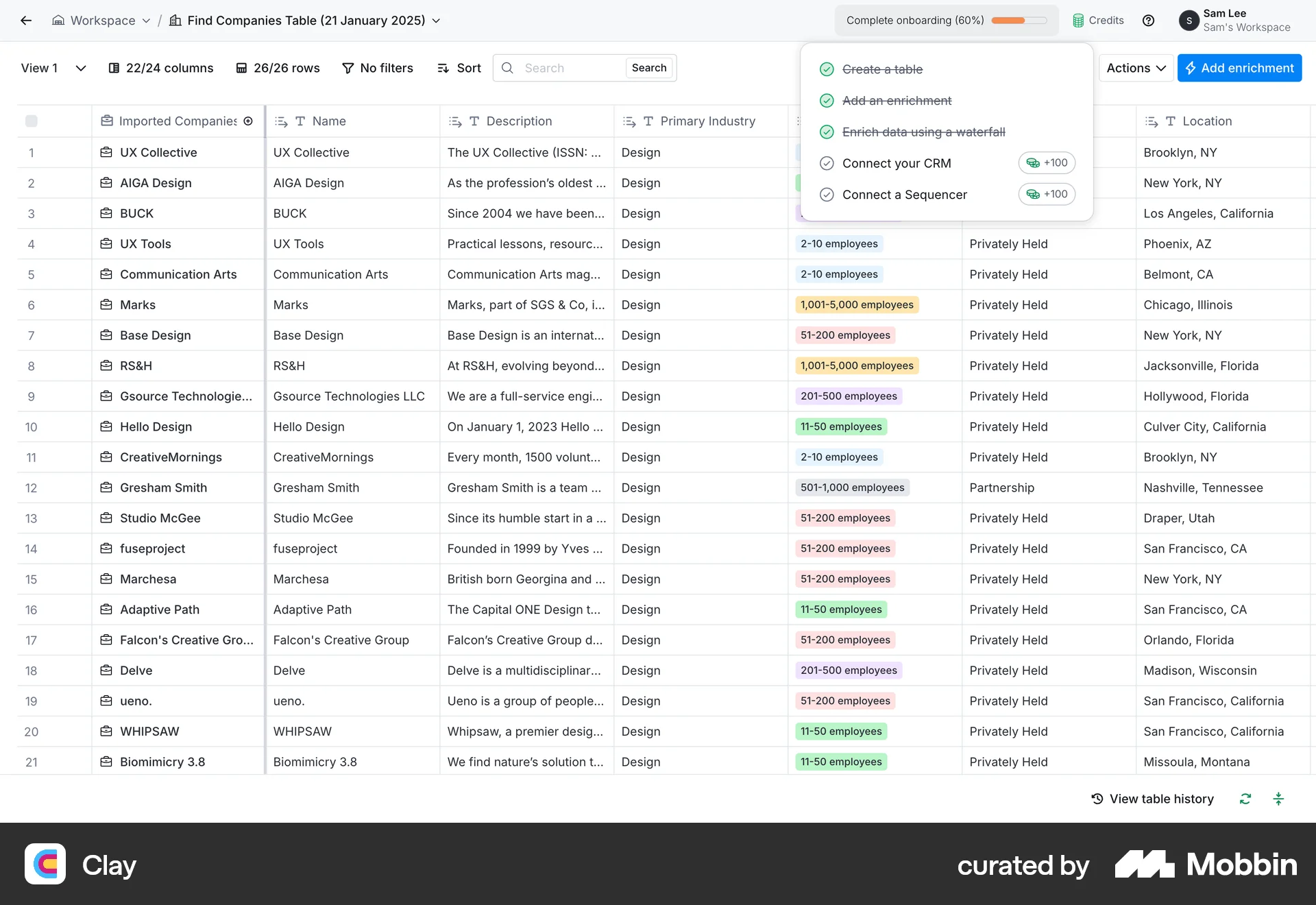Click the back arrow icon

pyautogui.click(x=26, y=21)
